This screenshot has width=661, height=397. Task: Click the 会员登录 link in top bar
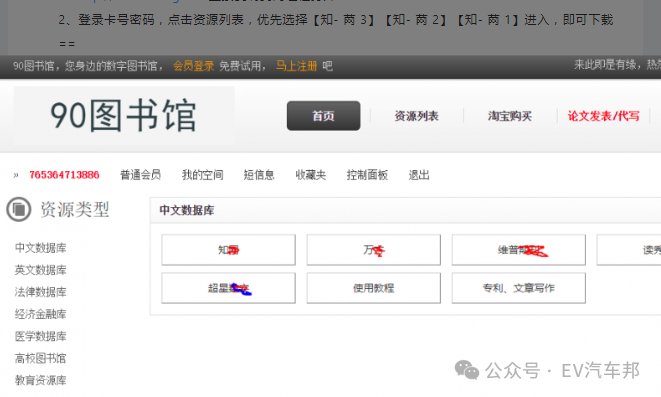(193, 66)
